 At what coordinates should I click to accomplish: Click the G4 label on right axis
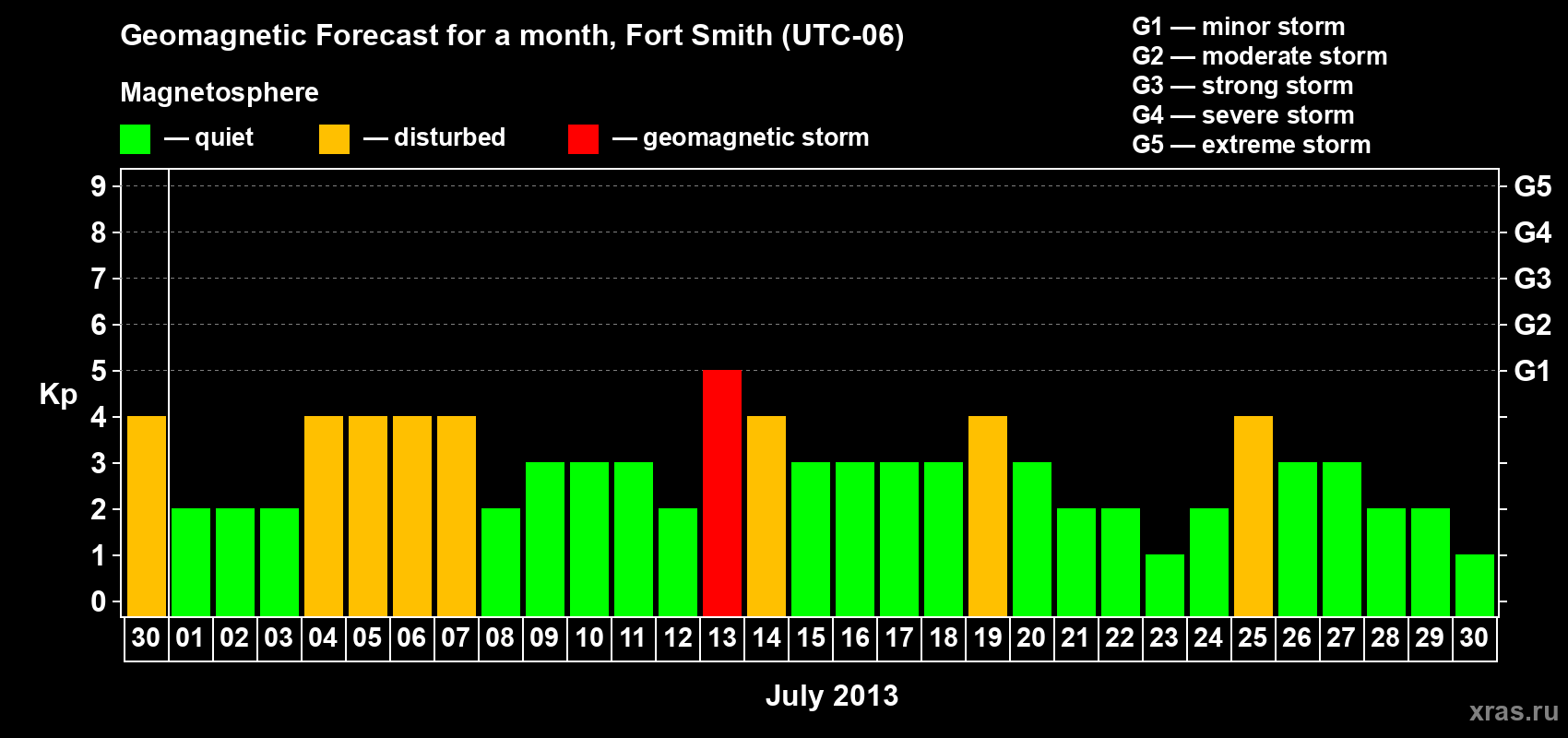click(x=1532, y=232)
